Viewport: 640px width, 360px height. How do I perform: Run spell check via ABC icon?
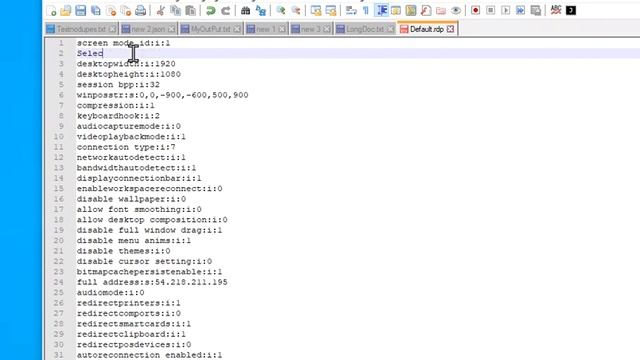pyautogui.click(x=556, y=11)
